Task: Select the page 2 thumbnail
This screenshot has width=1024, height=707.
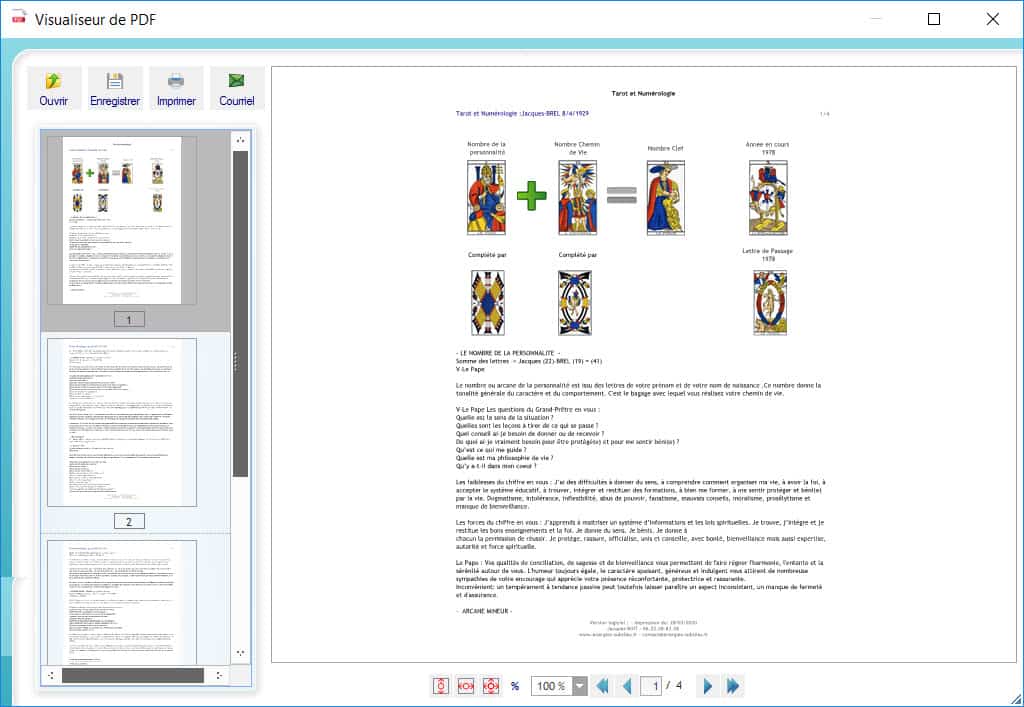Action: 121,422
